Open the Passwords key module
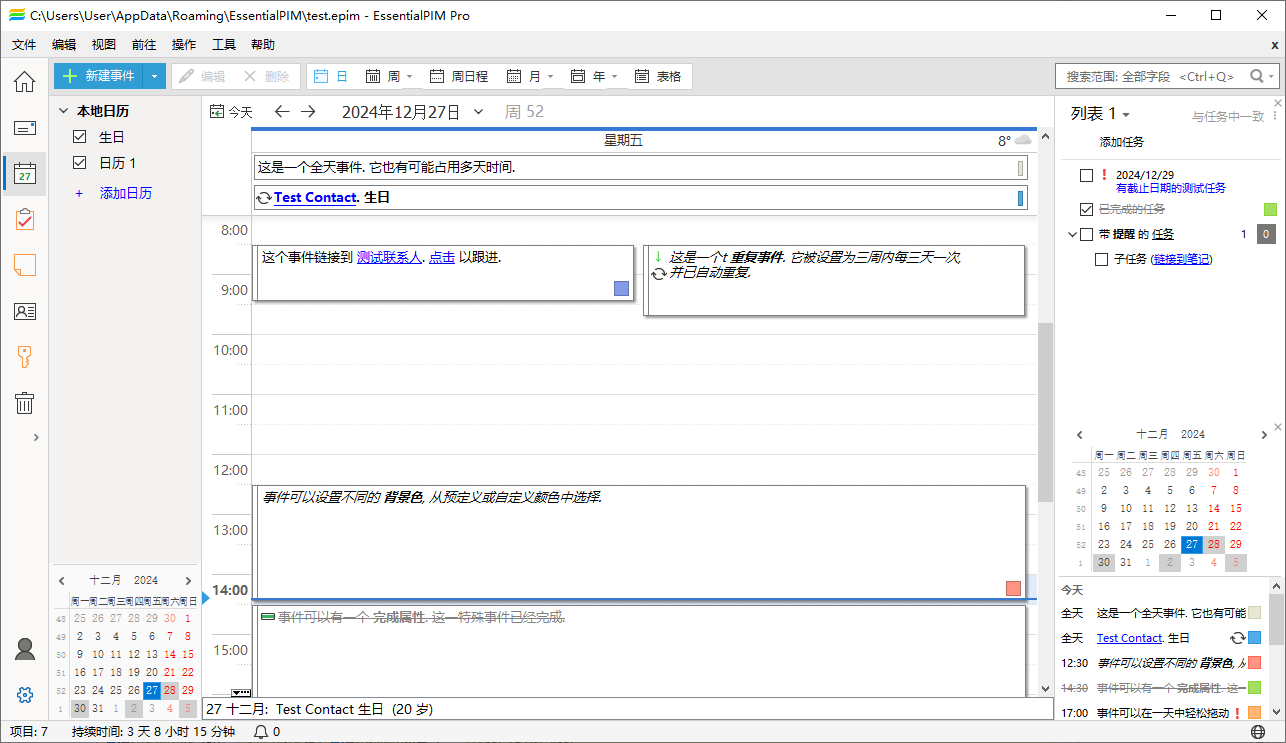1286x743 pixels. pos(24,357)
